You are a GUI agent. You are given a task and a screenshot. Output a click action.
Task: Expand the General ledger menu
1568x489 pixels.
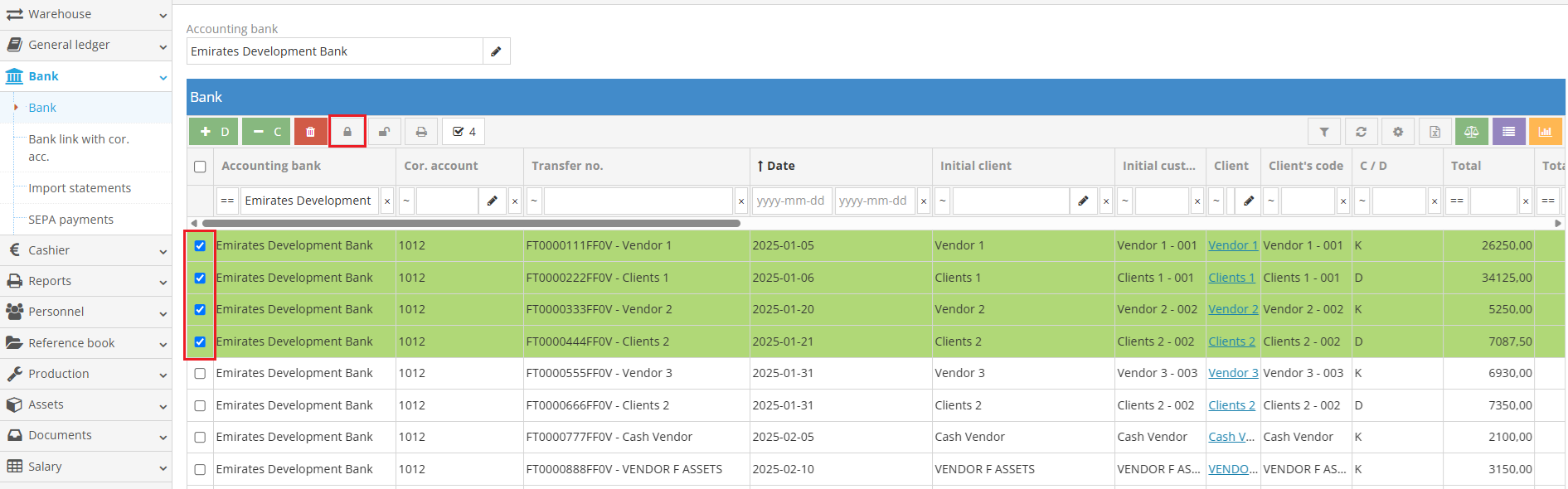[x=85, y=46]
